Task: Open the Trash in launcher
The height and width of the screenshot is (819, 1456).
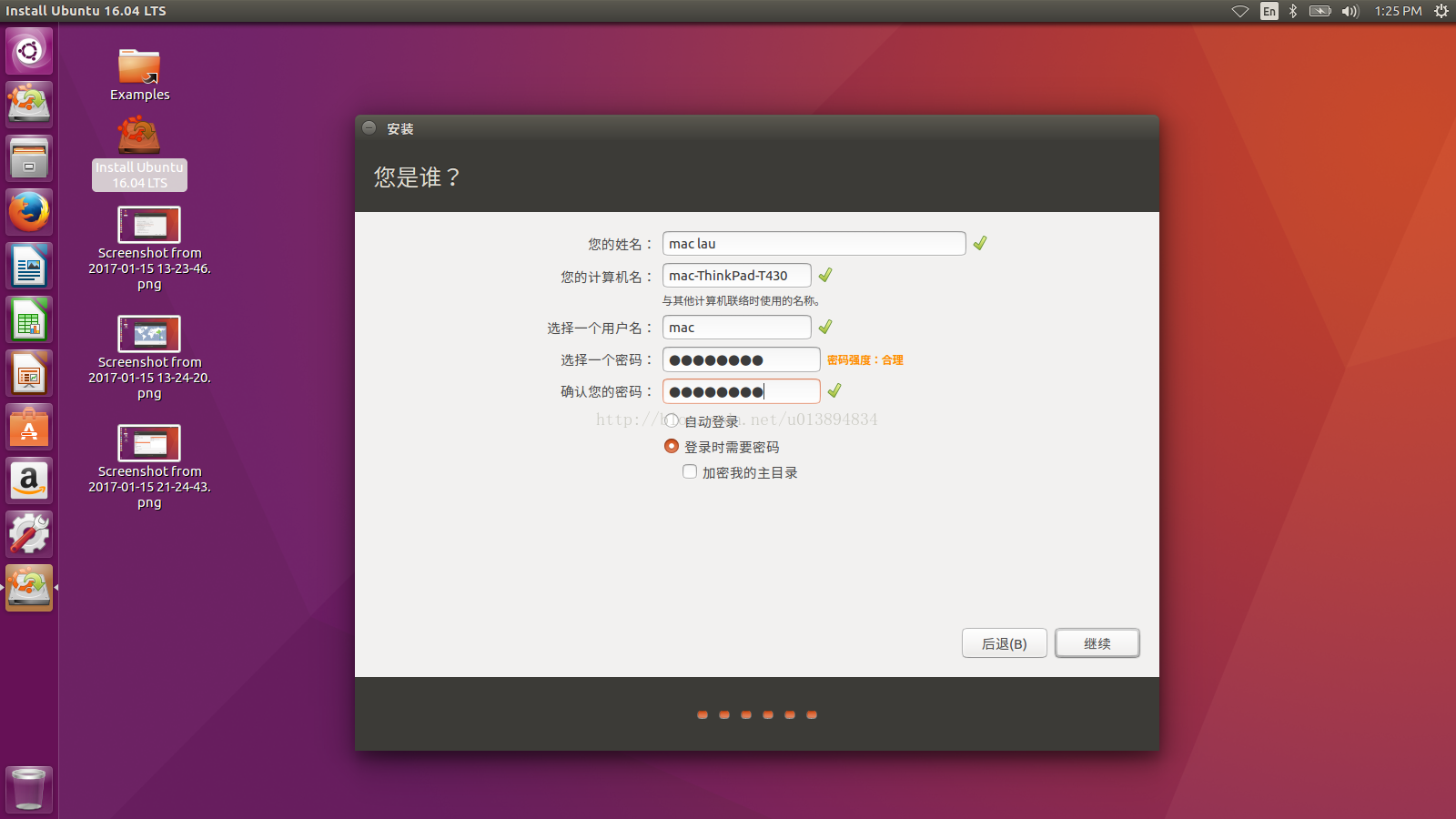Action: (29, 789)
